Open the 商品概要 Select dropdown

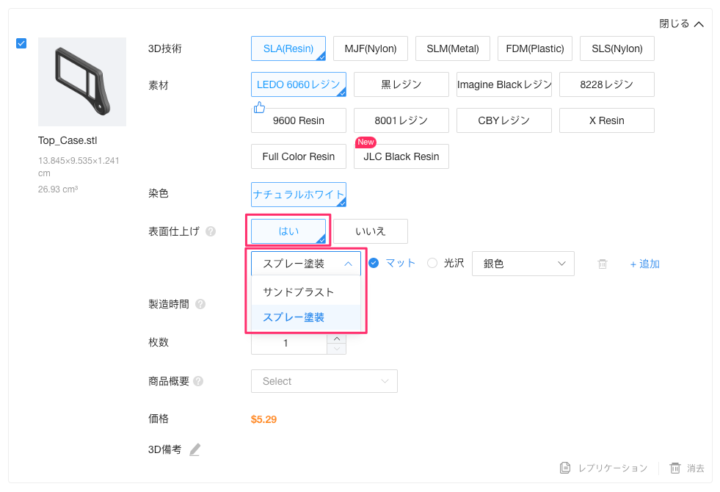pyautogui.click(x=323, y=381)
